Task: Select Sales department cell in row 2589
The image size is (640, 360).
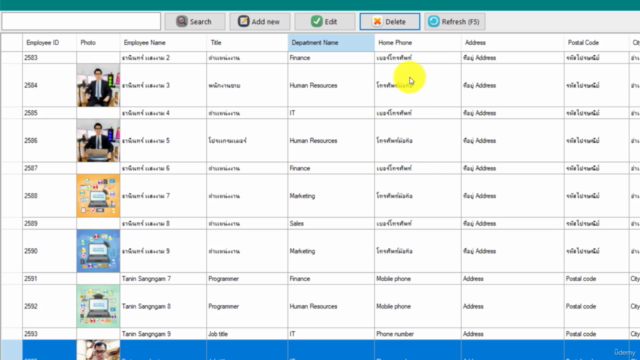Action: 331,223
